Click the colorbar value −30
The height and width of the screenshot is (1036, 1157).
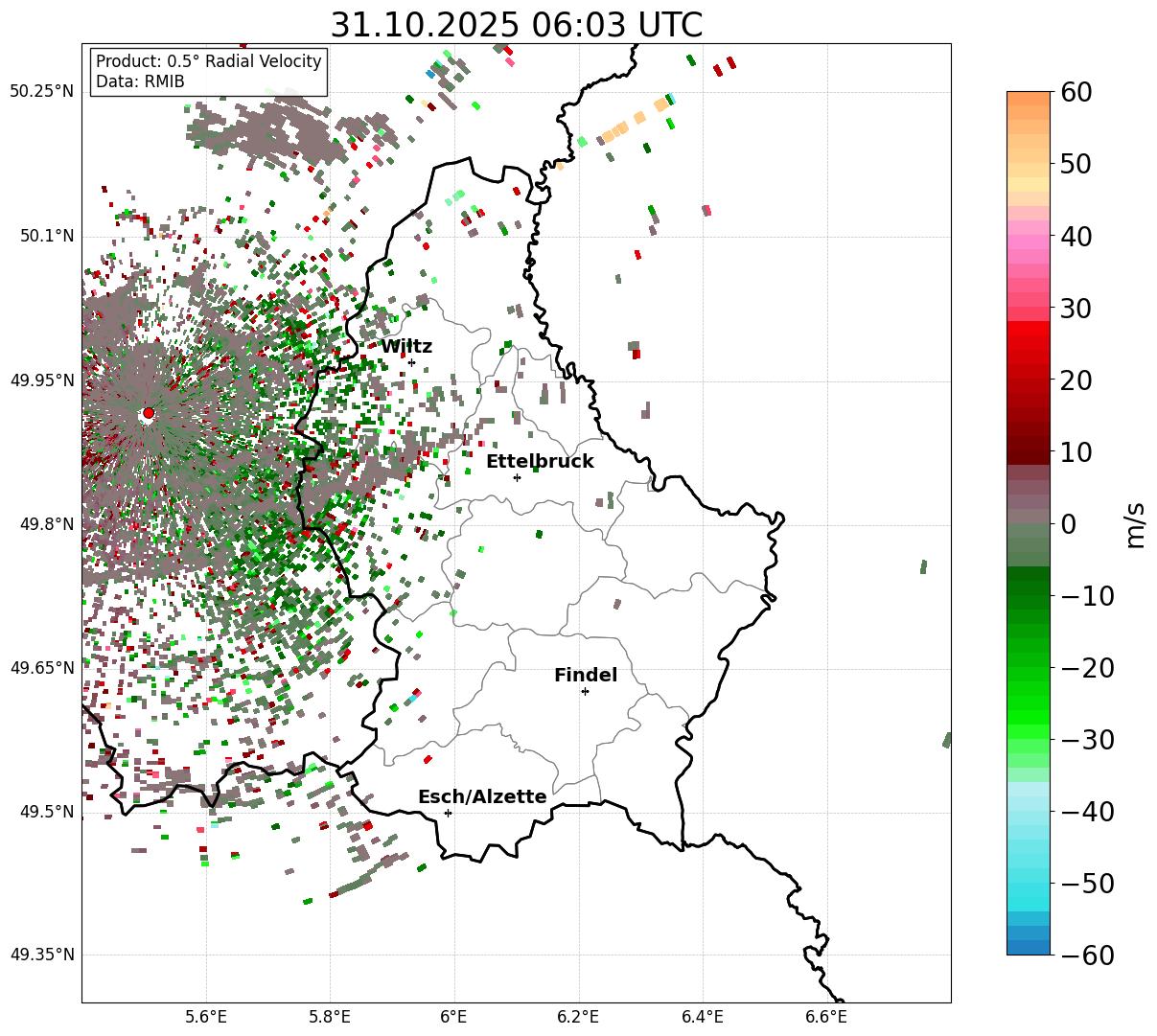[1087, 740]
